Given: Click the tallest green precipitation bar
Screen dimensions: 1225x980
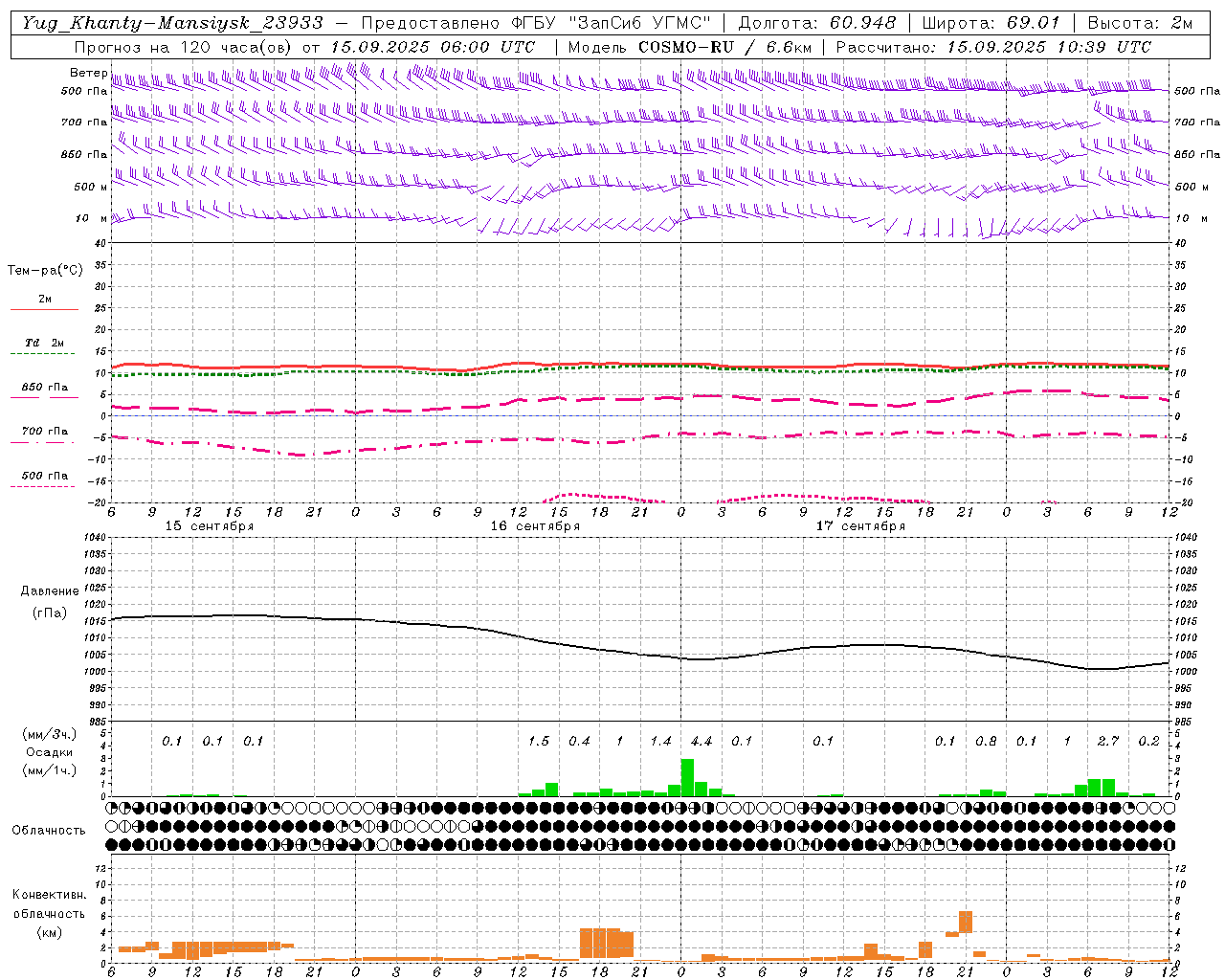Looking at the screenshot, I should (687, 778).
